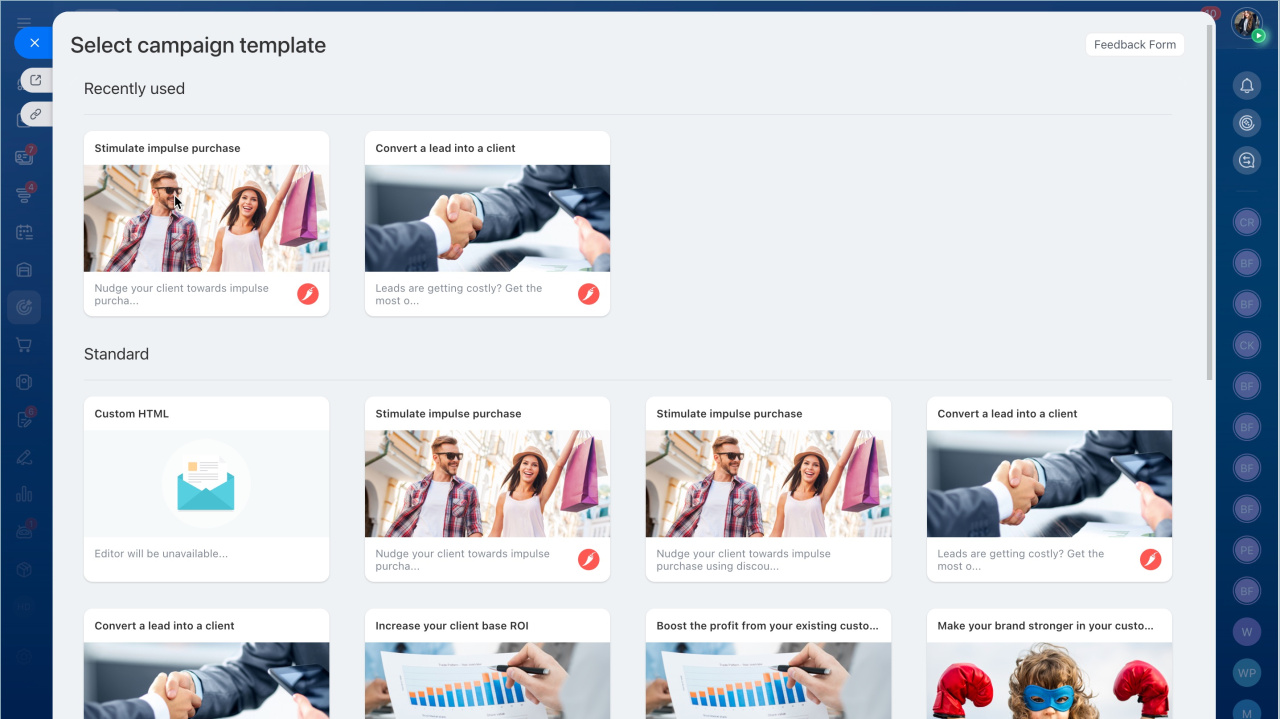Screen dimensions: 1280x719
Task: Pick Make your brand stronger template
Action: point(1049,663)
